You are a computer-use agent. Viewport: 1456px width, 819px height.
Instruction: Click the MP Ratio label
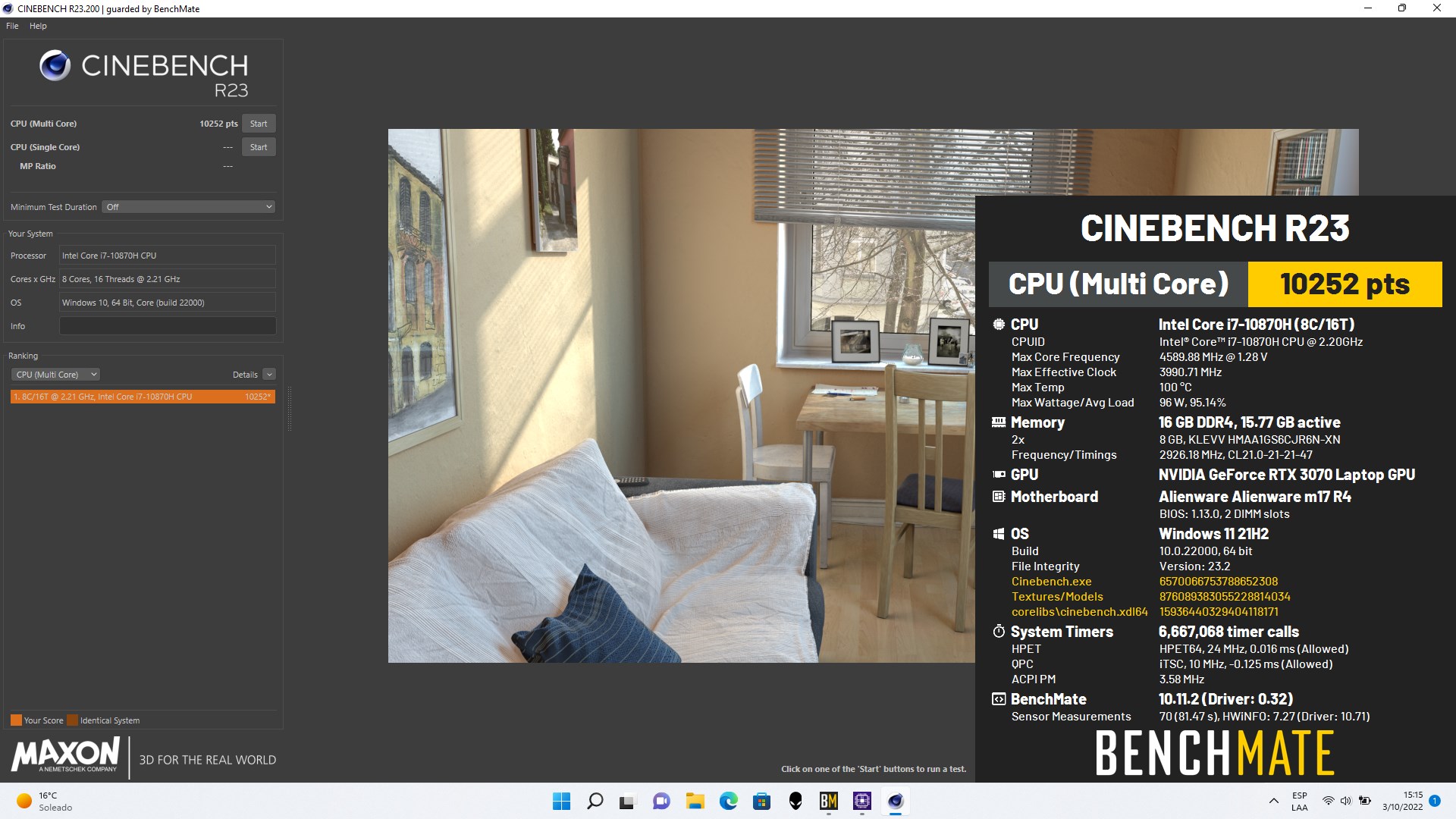click(x=38, y=166)
